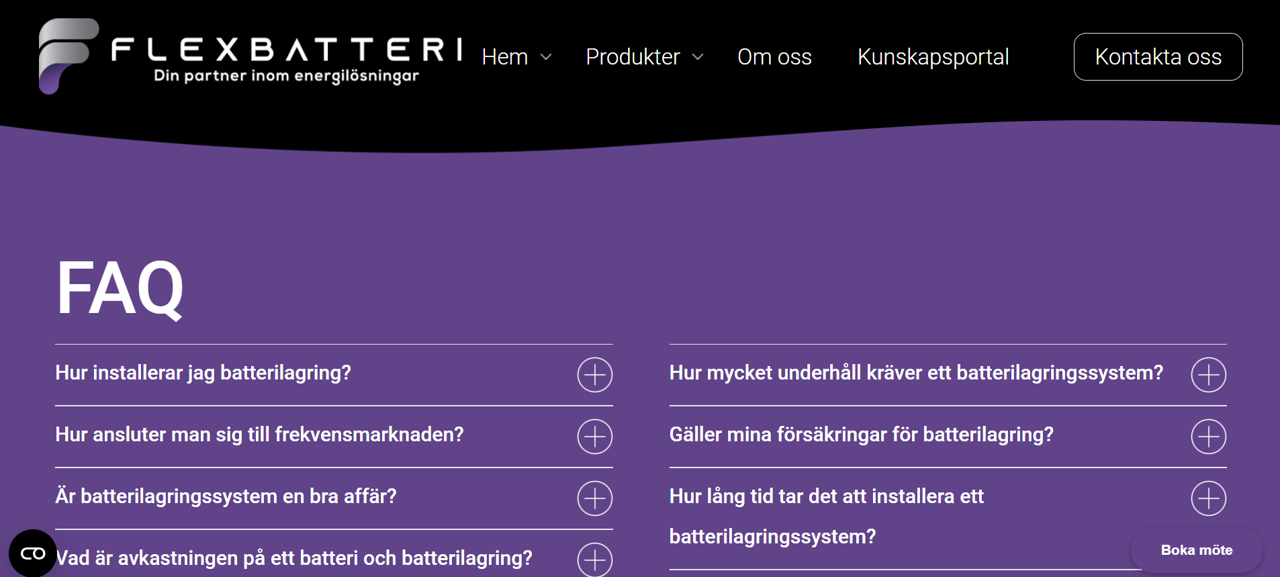Click the Boka möte button

pos(1196,550)
